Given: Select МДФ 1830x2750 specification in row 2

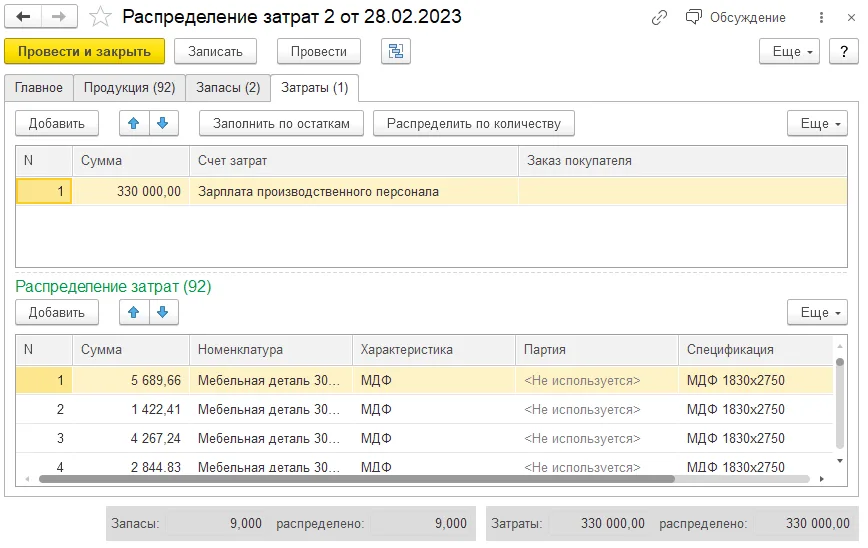Looking at the screenshot, I should tap(755, 410).
